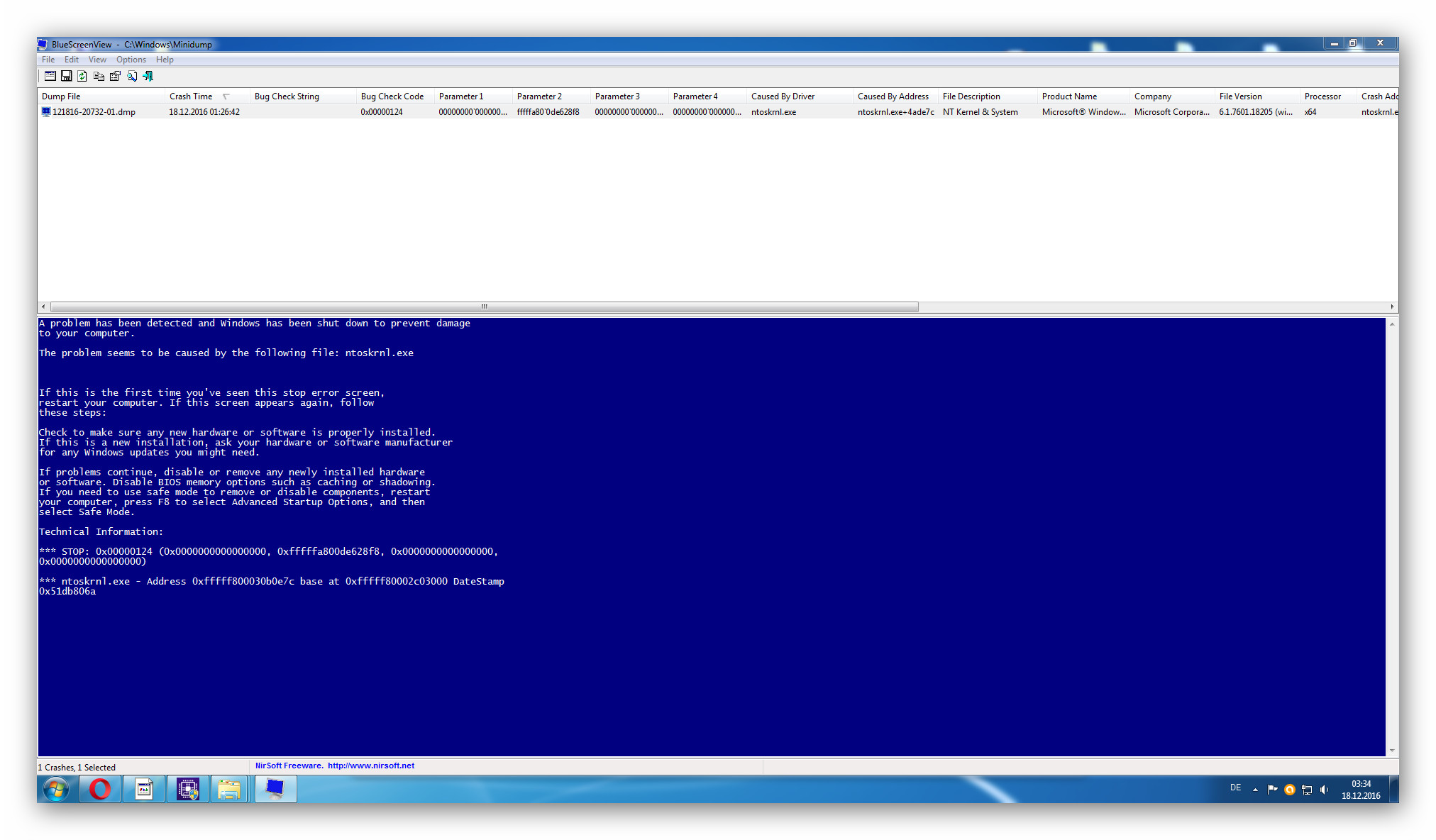1436x840 pixels.
Task: Show hidden system tray icons arrow
Action: tap(1255, 789)
